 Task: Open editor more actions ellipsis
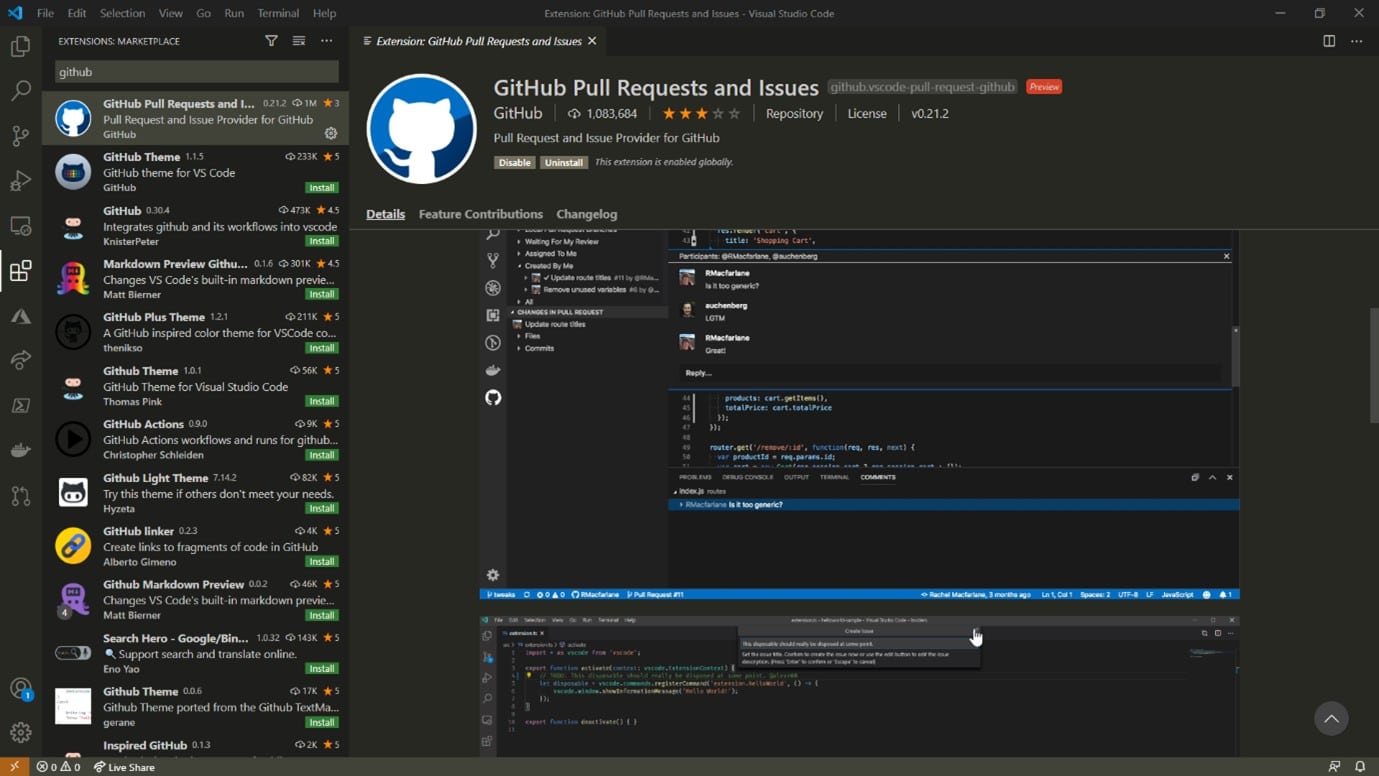click(x=1356, y=41)
